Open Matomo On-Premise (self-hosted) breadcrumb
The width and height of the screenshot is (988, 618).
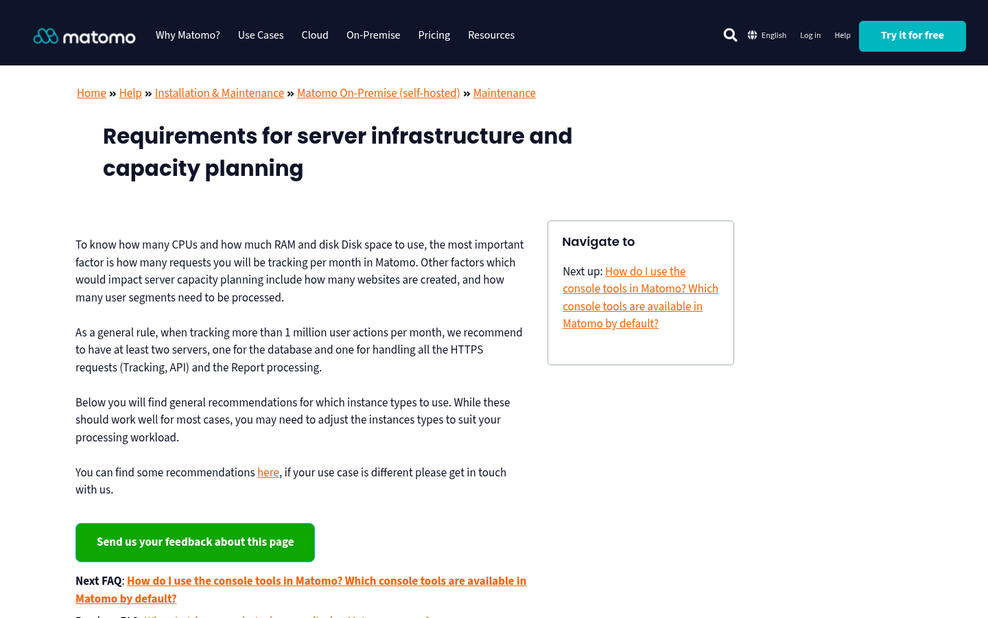click(378, 93)
